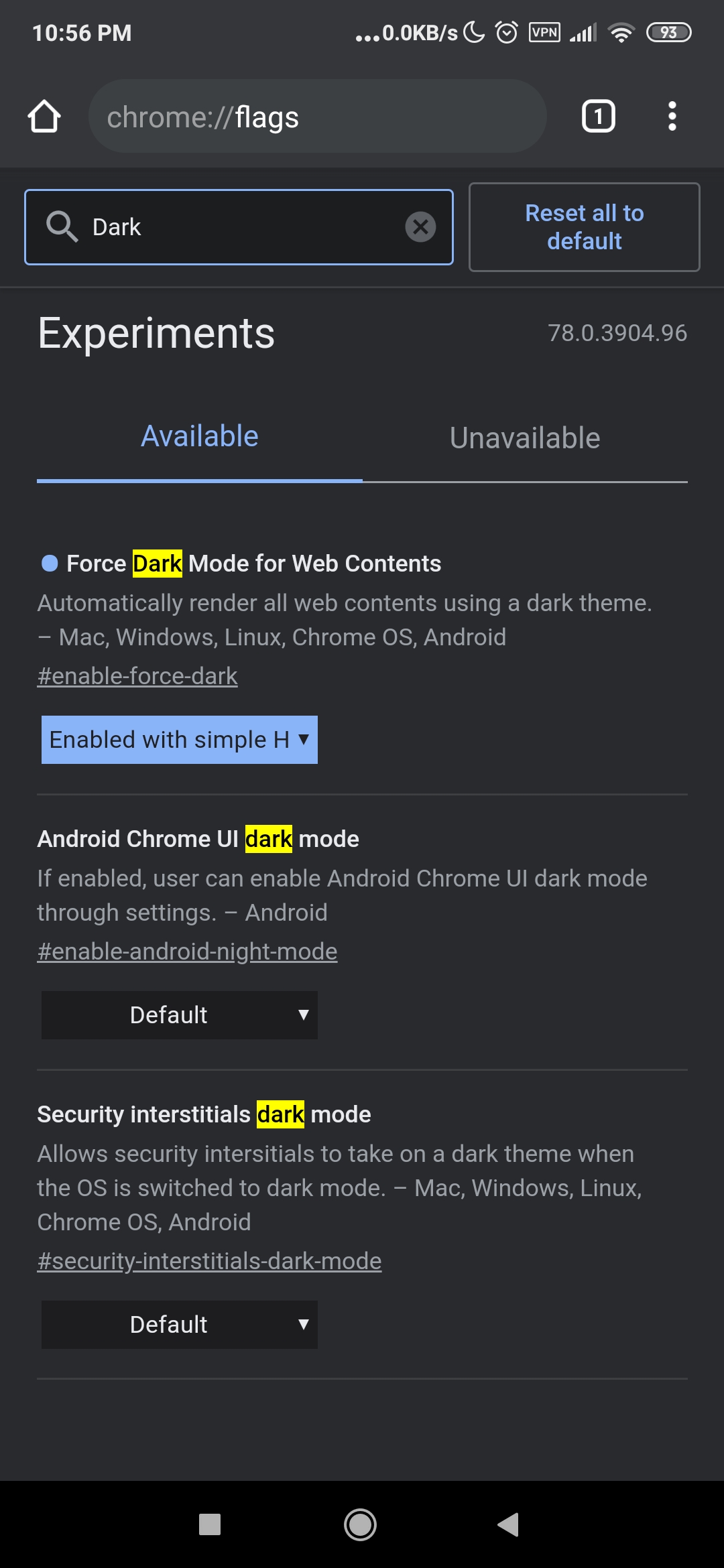Open the #enable-force-dark link
The height and width of the screenshot is (1568, 724).
point(137,675)
